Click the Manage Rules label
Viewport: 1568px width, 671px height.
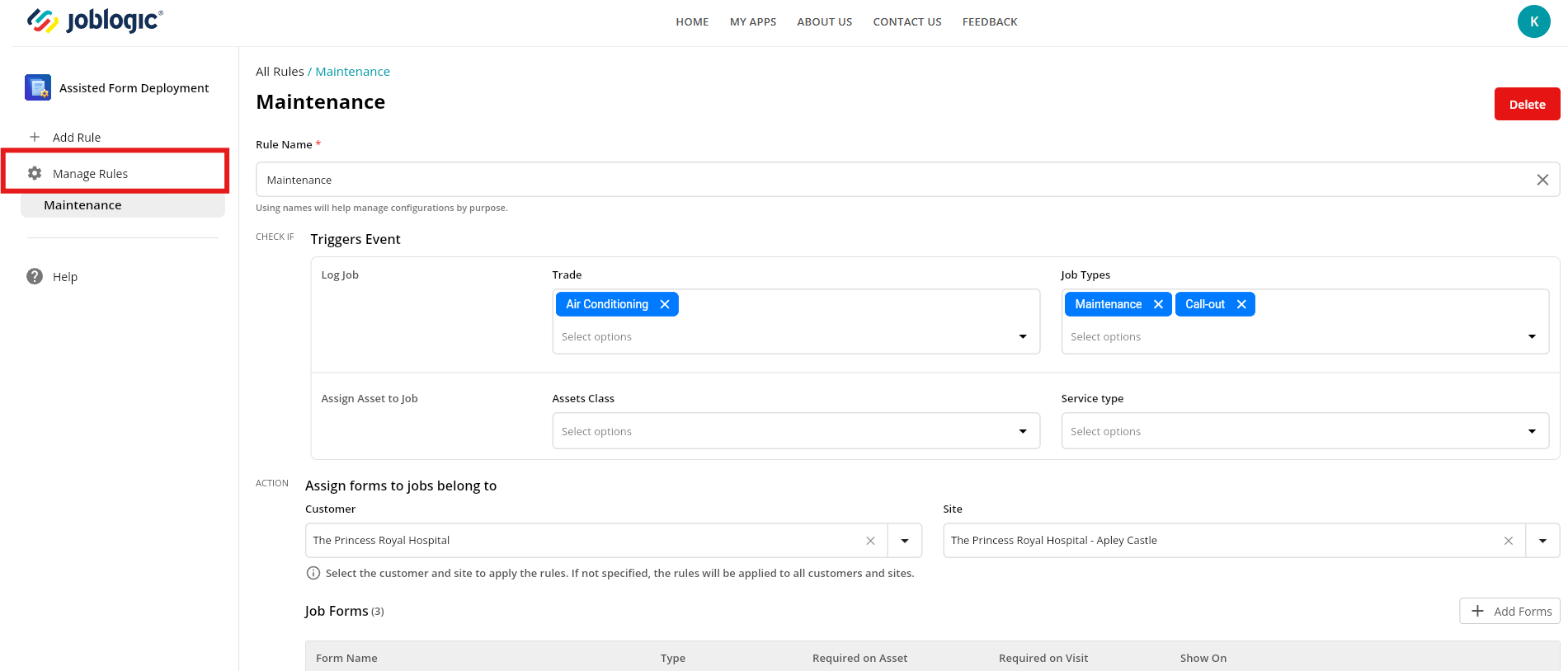point(90,174)
